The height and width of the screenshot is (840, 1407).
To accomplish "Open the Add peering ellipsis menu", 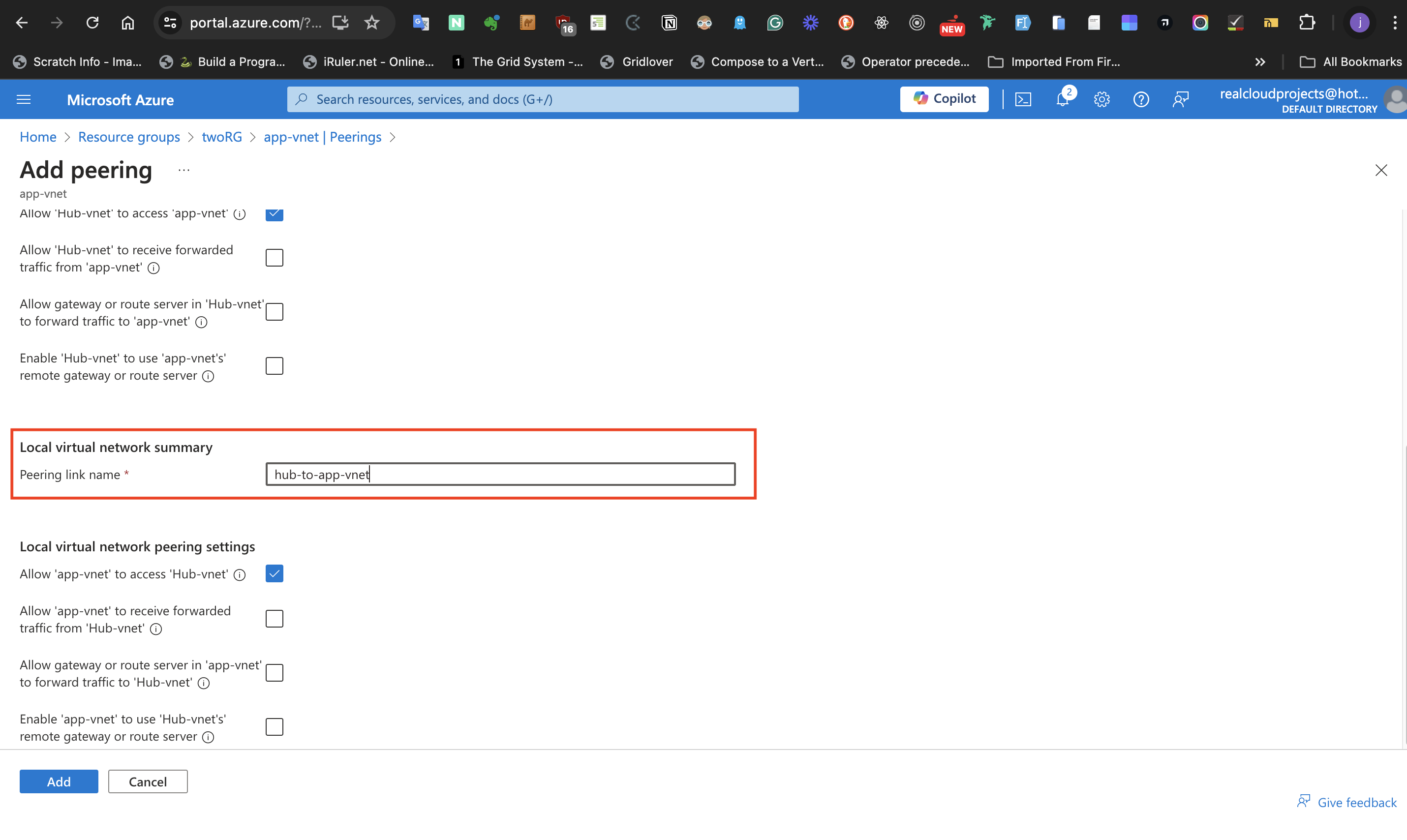I will [x=183, y=169].
